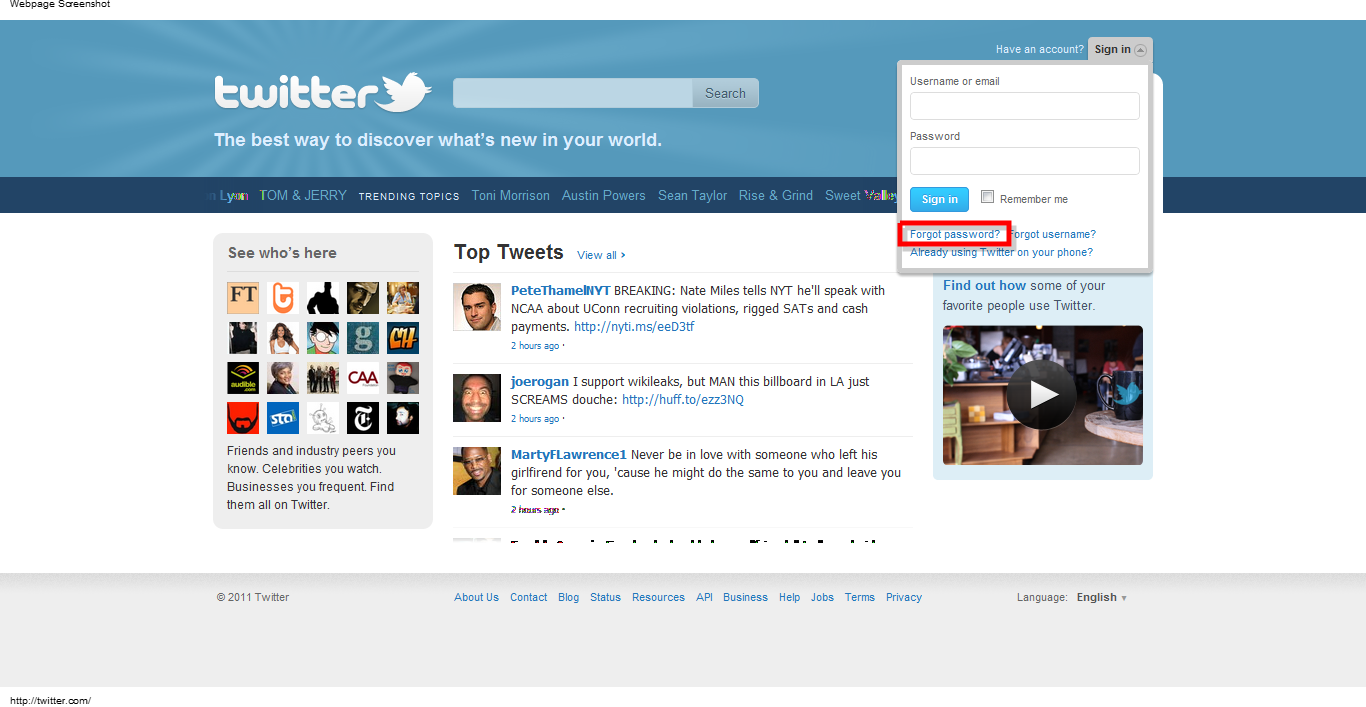This screenshot has width=1366, height=707.
Task: Tick the Remember me checkbox
Action: click(x=988, y=197)
